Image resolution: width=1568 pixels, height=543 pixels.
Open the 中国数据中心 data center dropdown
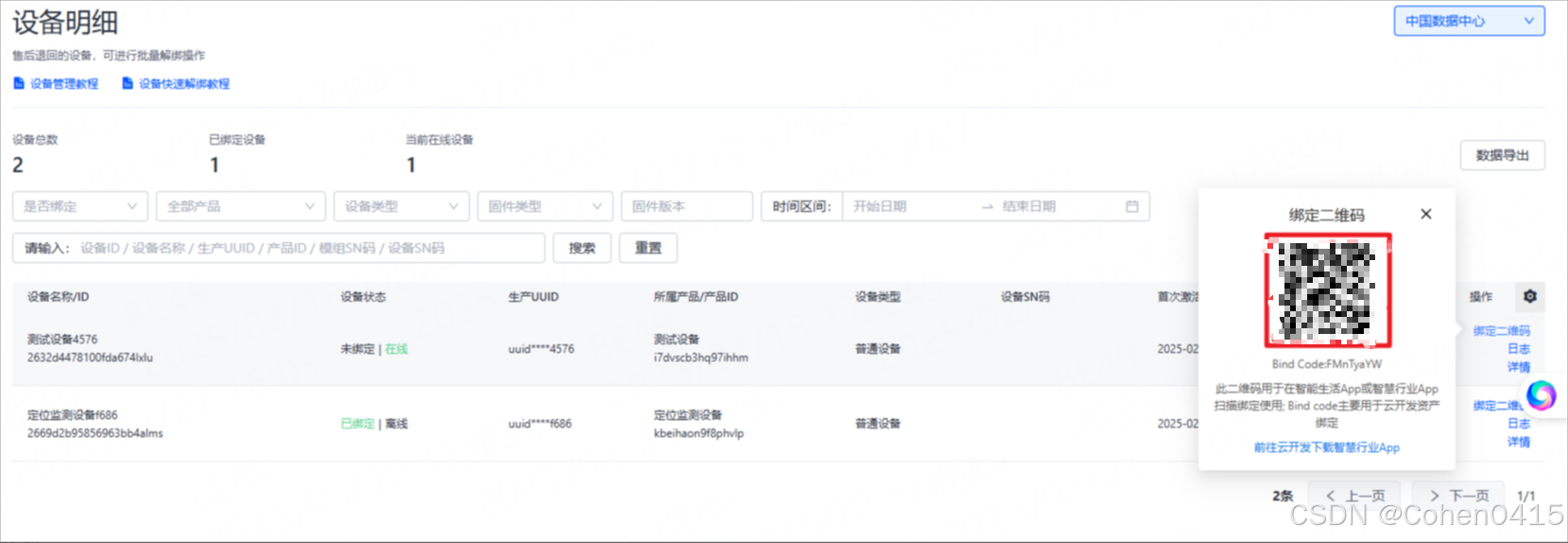click(1469, 21)
